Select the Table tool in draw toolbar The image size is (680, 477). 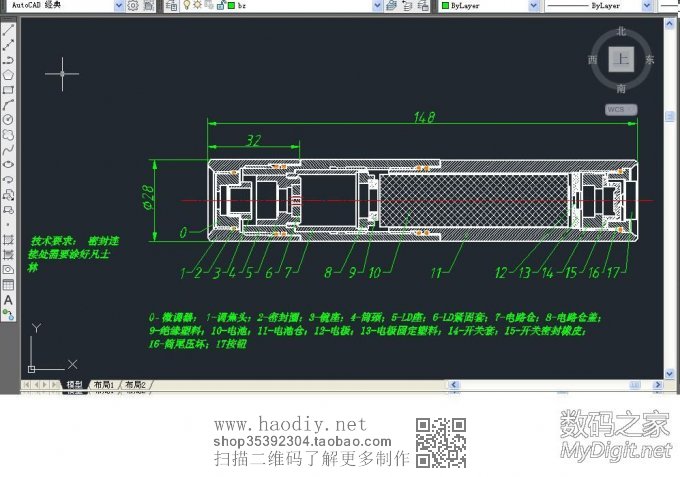8,284
